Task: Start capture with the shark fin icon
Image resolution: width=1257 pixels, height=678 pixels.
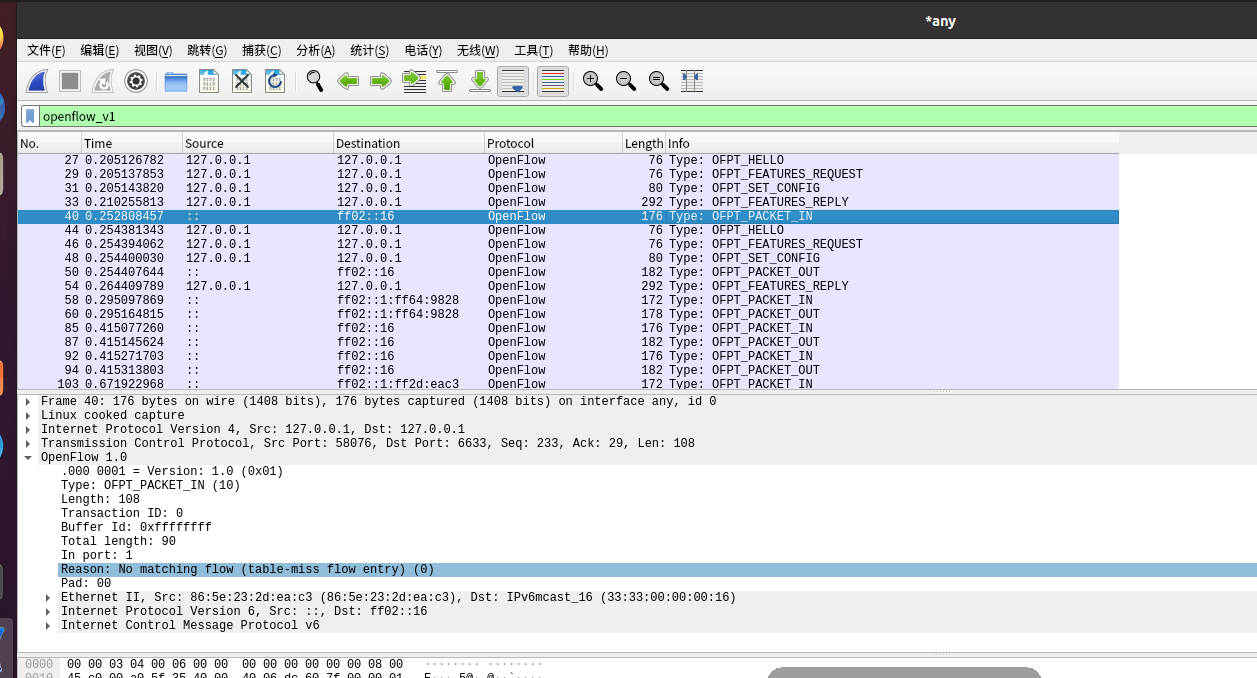Action: point(37,81)
